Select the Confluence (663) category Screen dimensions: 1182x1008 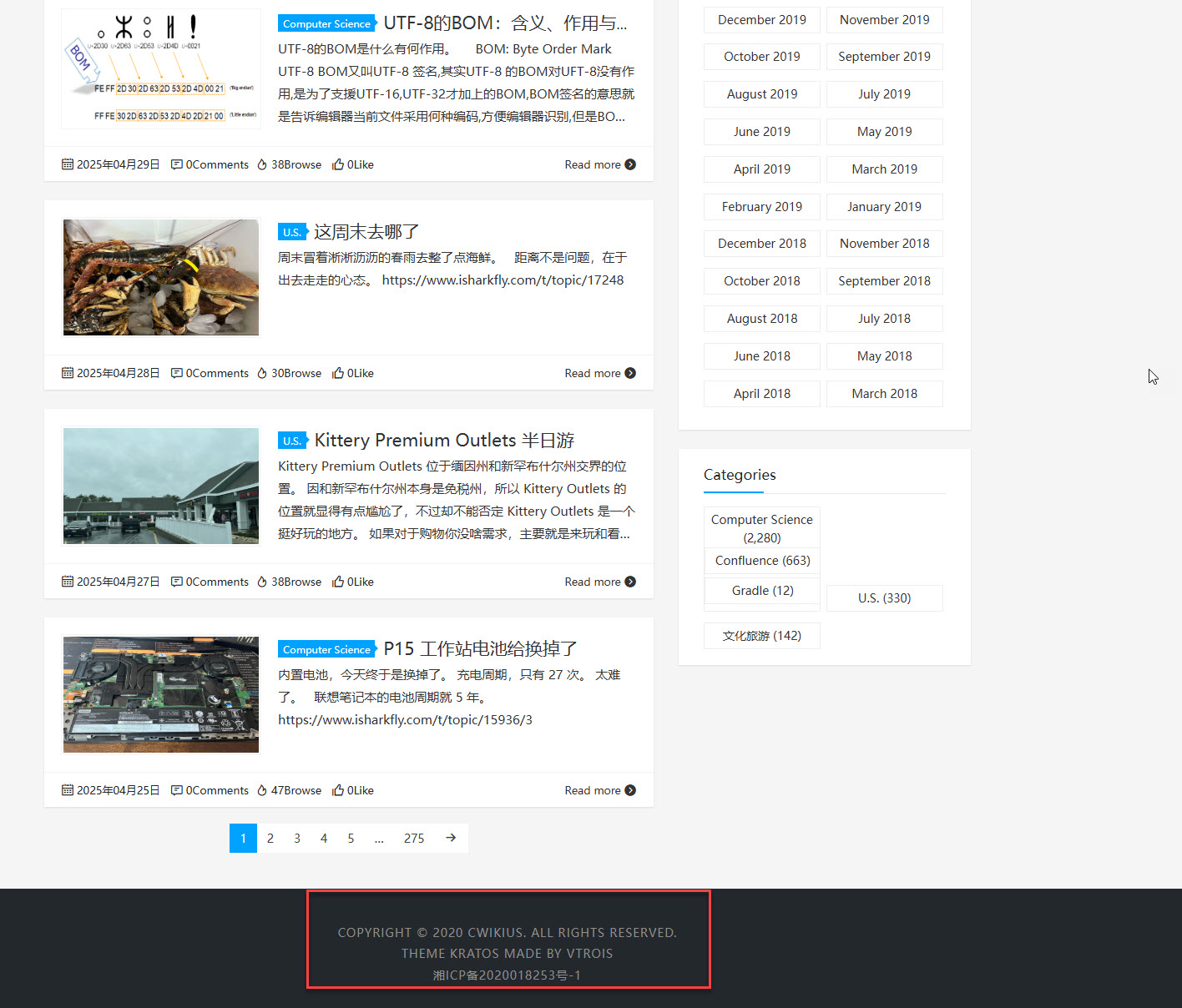coord(762,561)
